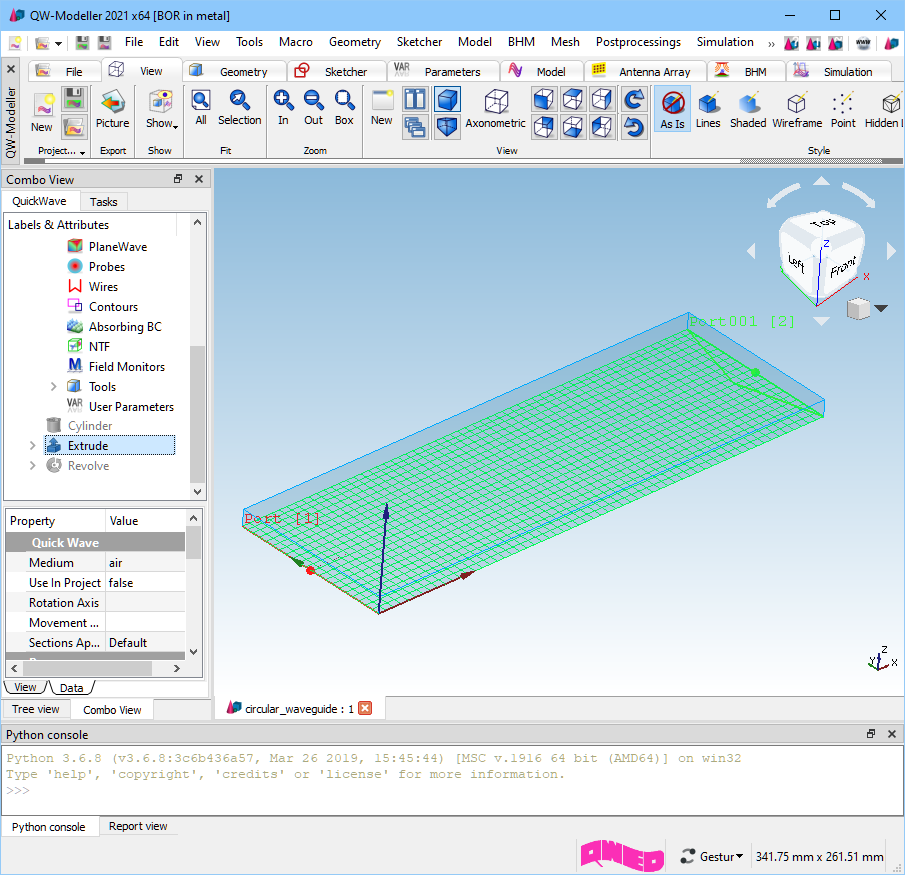Image resolution: width=905 pixels, height=875 pixels.
Task: Create a New view window
Action: coord(382,108)
